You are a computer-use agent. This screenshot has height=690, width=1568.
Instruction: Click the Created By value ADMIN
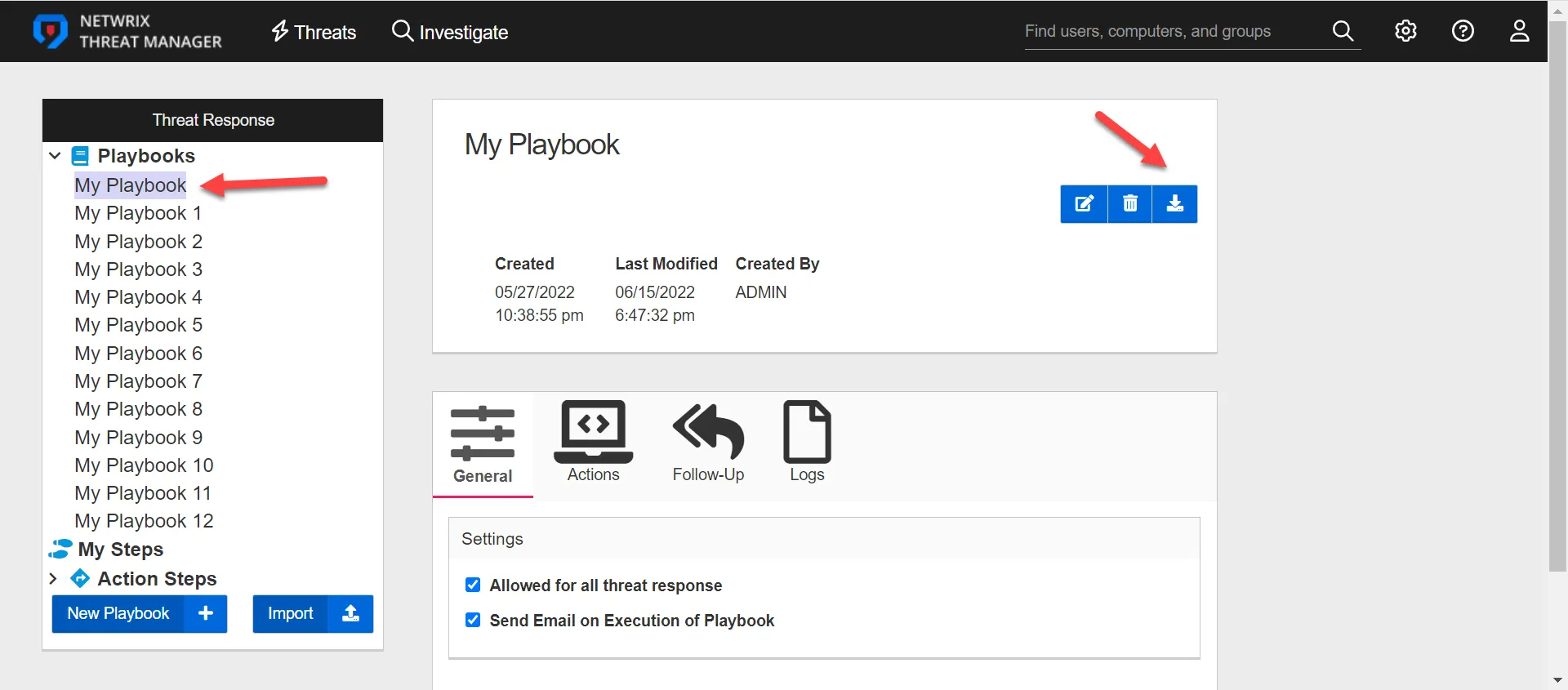click(761, 292)
